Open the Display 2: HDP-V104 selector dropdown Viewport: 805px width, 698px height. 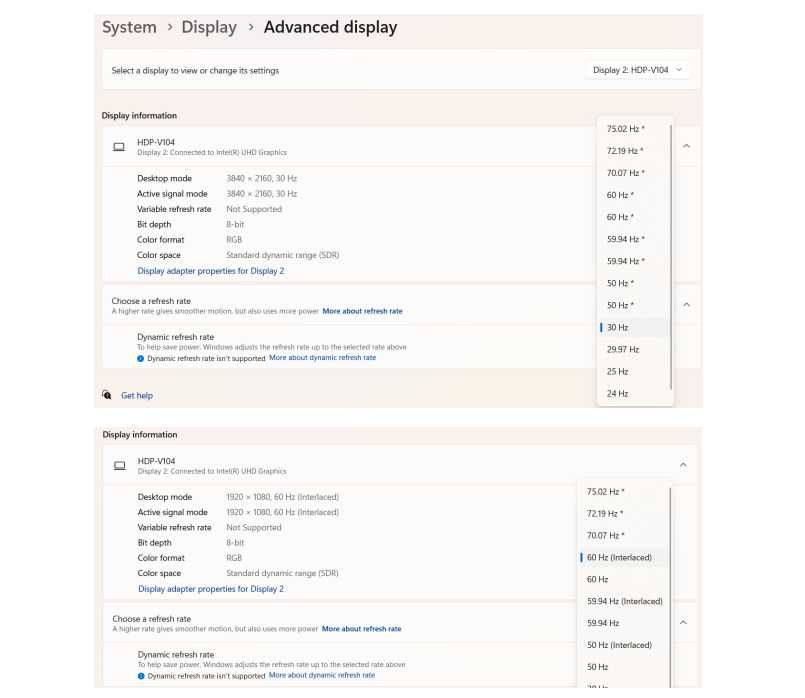pyautogui.click(x=638, y=70)
